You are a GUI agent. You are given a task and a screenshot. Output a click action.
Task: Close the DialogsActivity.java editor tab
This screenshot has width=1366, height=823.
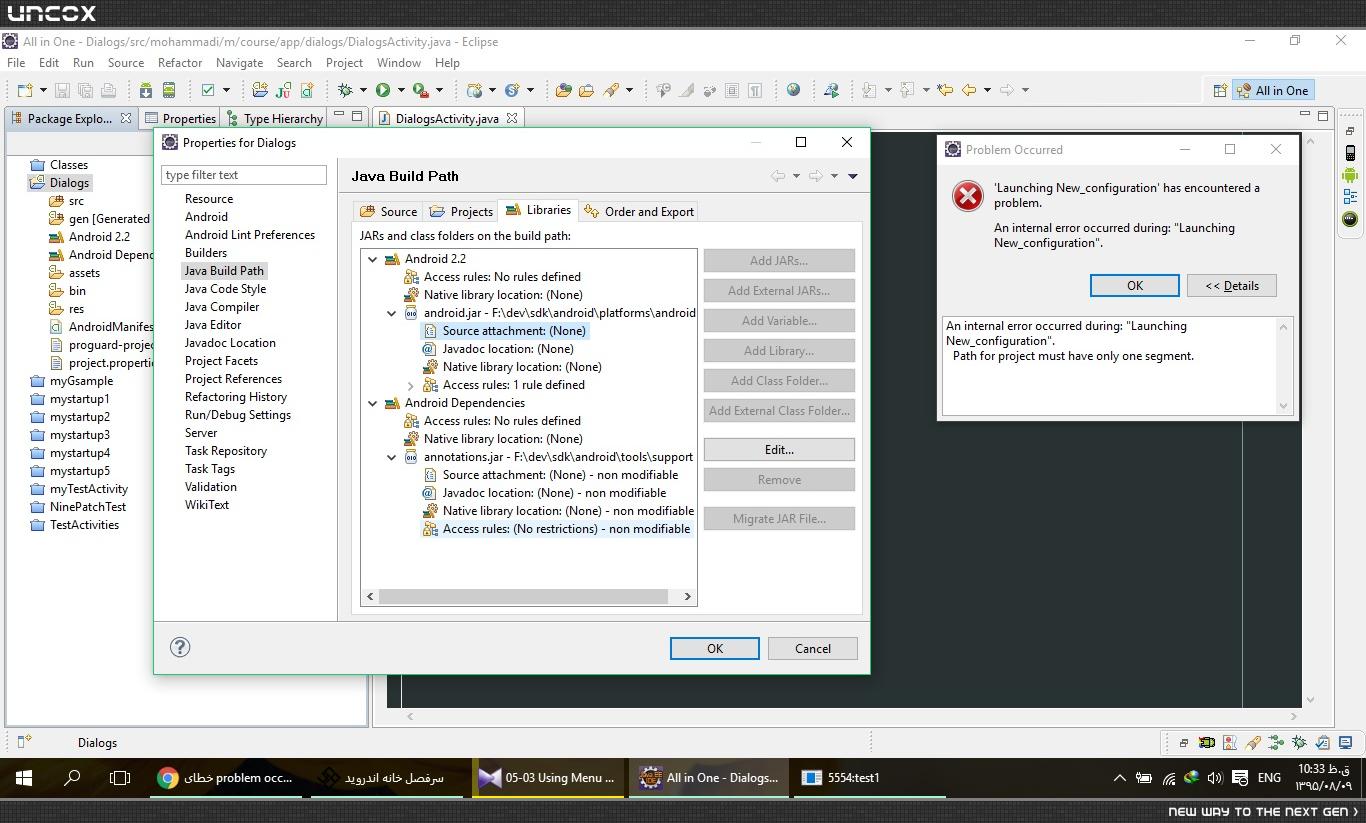tap(512, 118)
